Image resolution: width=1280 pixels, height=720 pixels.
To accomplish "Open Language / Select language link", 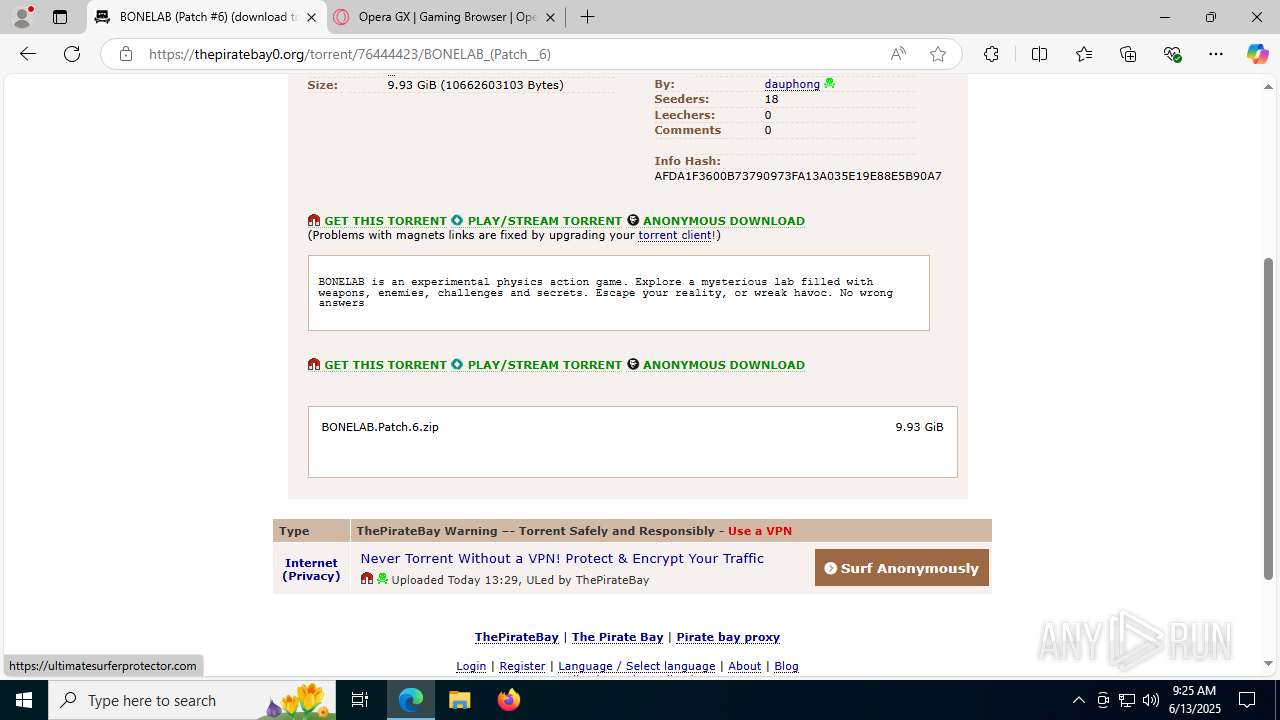I will 637,666.
